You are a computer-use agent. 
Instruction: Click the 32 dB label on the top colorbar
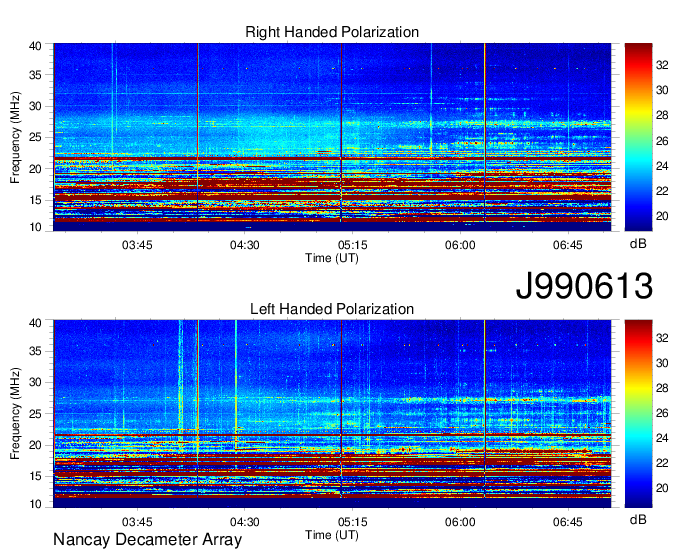tap(662, 65)
